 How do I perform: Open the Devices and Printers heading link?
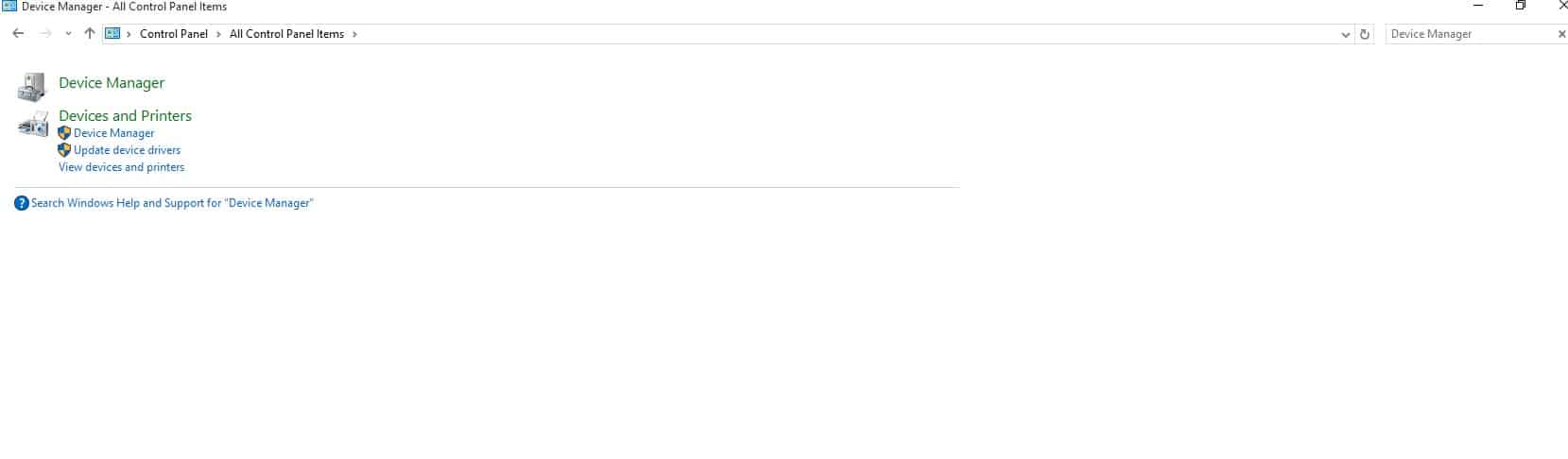[x=125, y=116]
